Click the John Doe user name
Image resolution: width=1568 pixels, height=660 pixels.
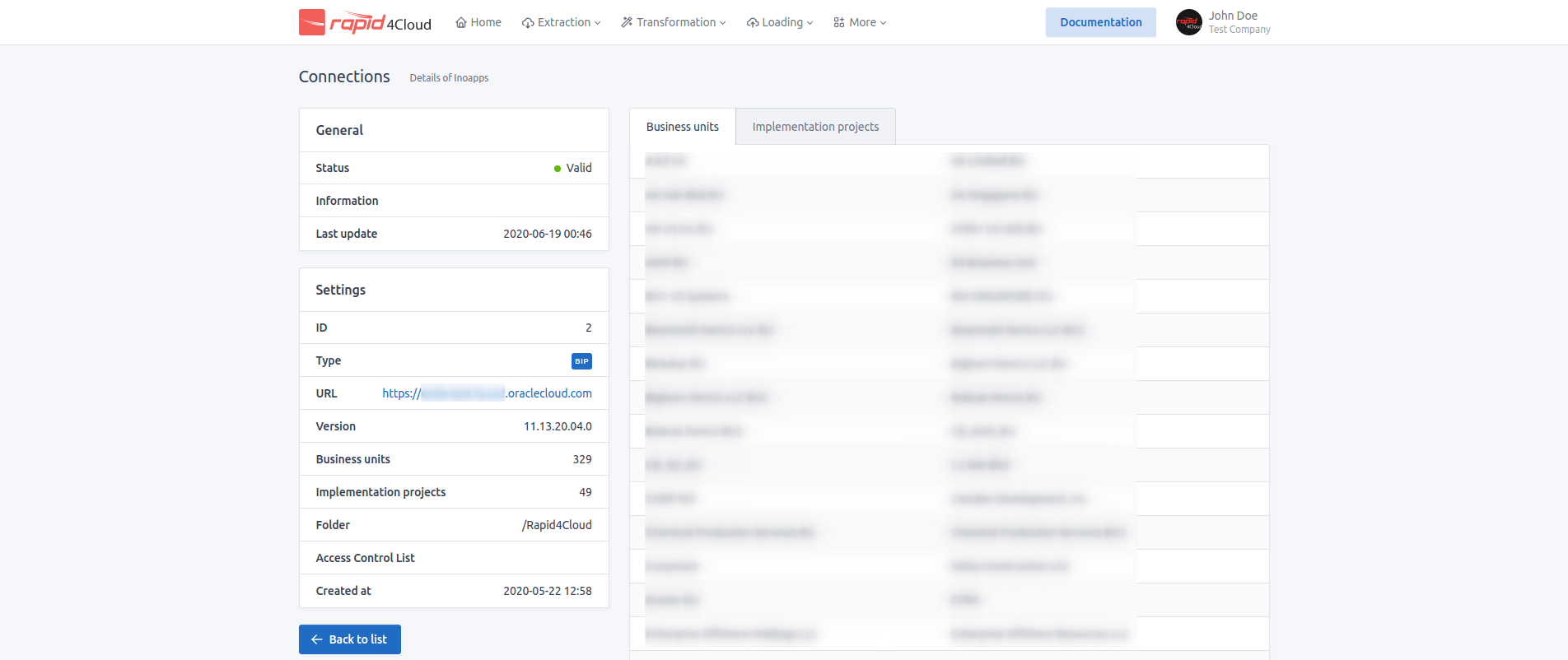1233,16
